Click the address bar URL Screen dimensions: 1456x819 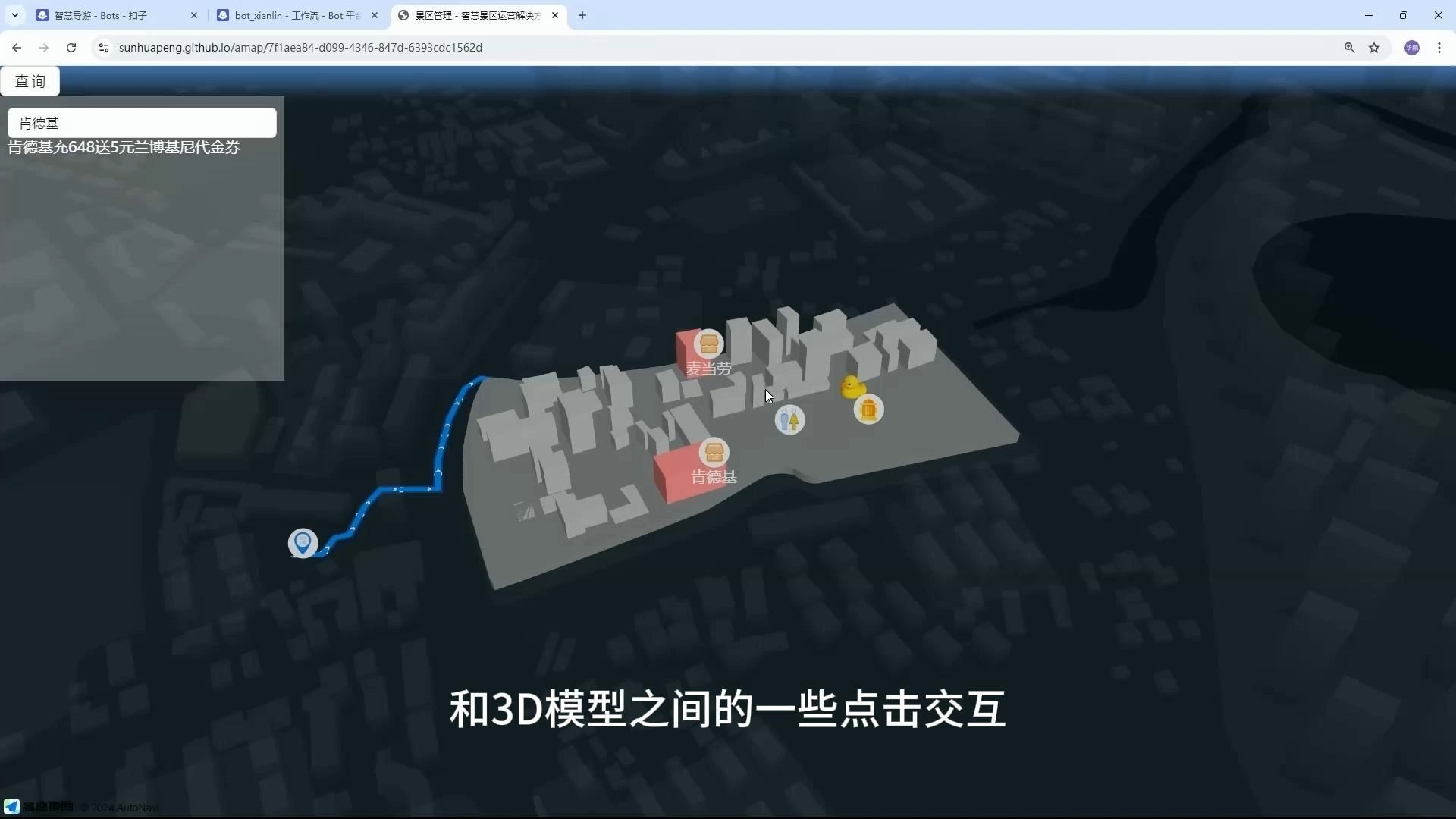pyautogui.click(x=300, y=48)
